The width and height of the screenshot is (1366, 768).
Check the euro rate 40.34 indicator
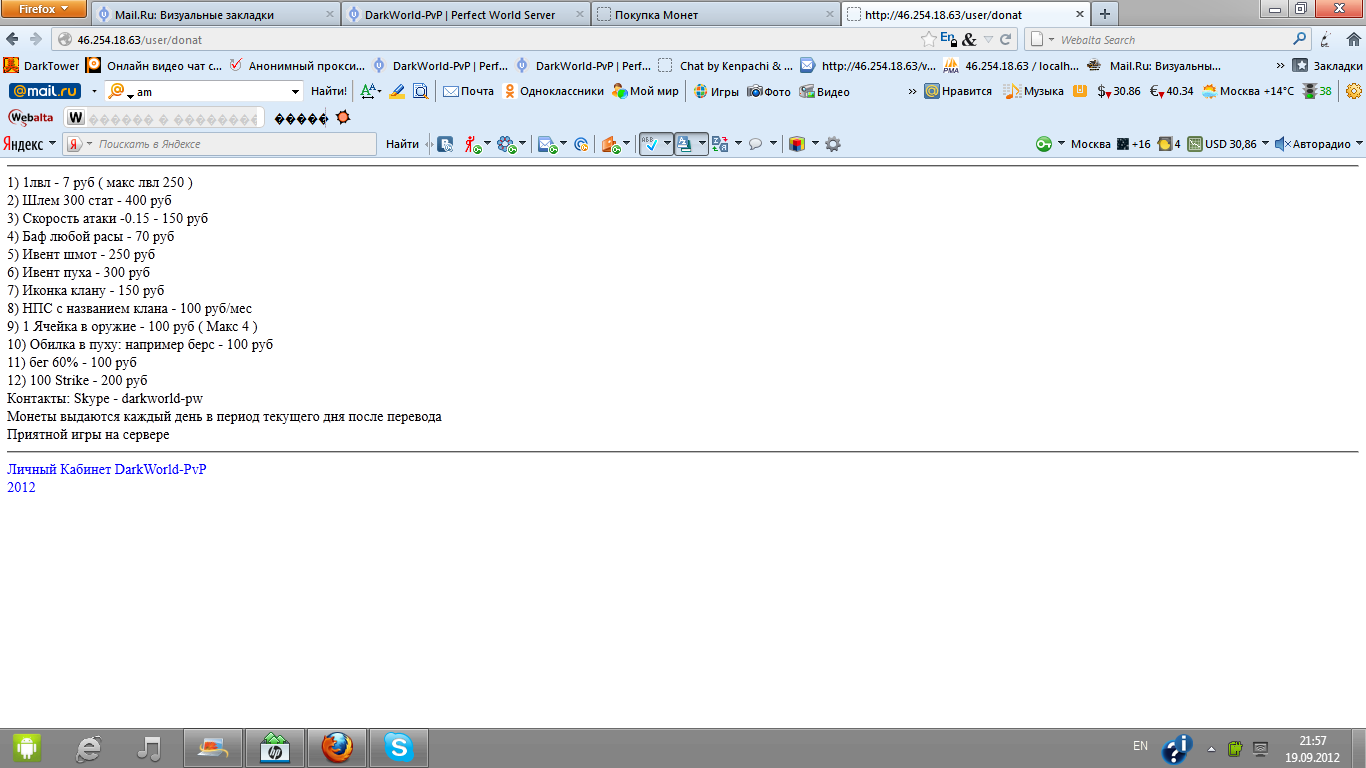pyautogui.click(x=1171, y=91)
